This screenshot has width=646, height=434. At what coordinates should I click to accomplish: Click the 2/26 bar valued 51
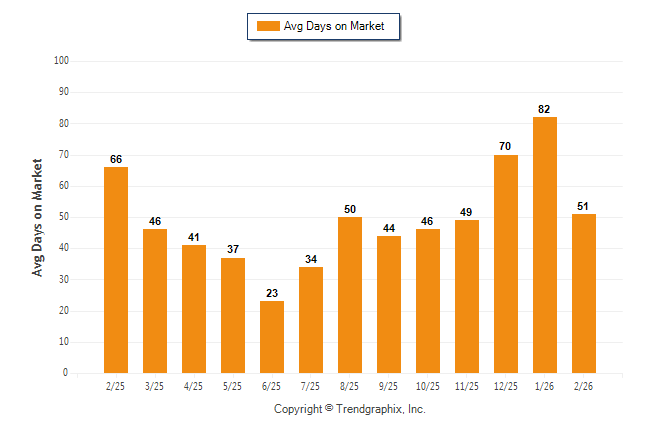(x=584, y=293)
